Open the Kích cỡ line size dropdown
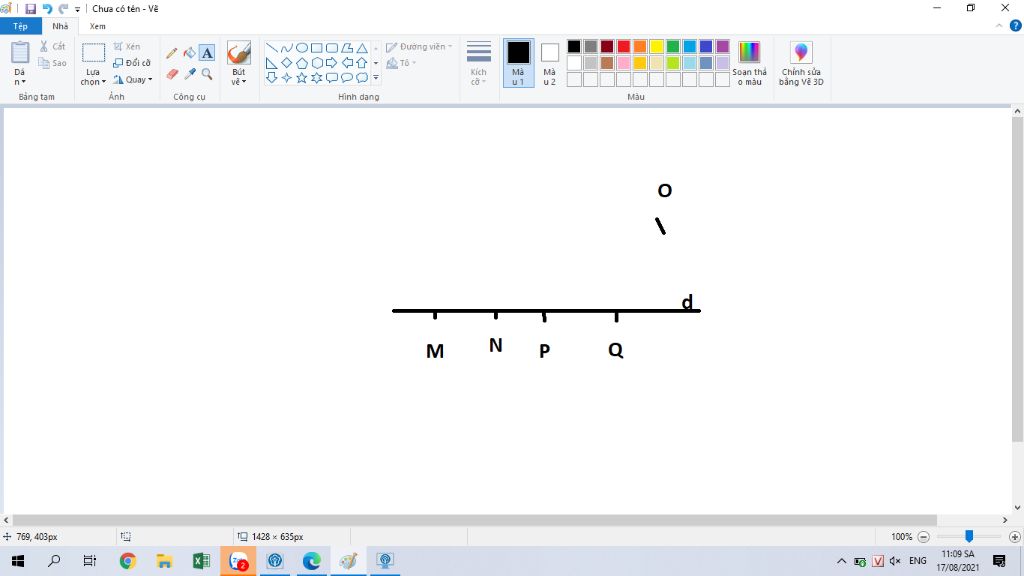This screenshot has width=1024, height=576. [x=479, y=63]
